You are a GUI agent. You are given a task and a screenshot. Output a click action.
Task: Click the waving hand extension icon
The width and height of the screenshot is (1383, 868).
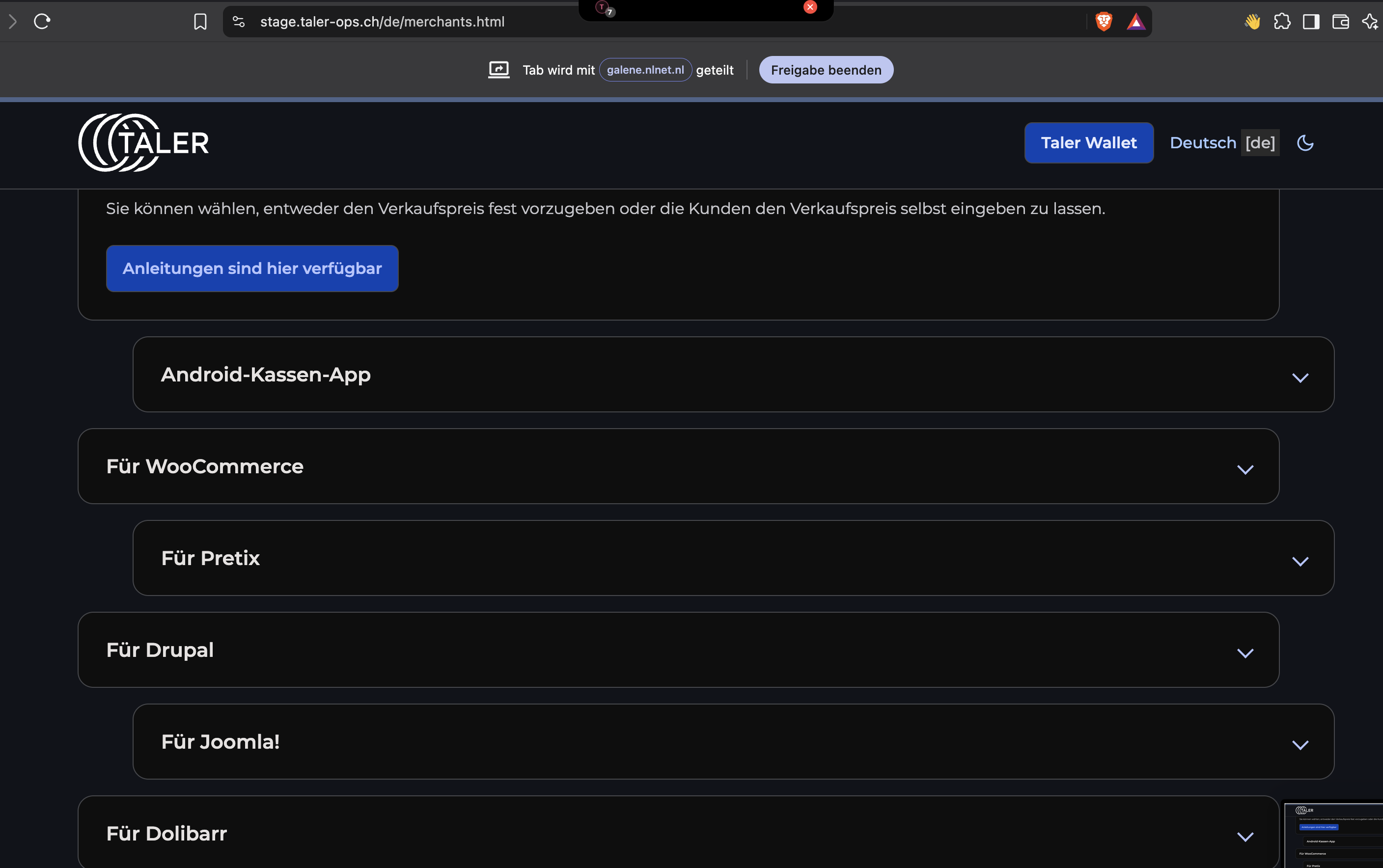[1252, 22]
